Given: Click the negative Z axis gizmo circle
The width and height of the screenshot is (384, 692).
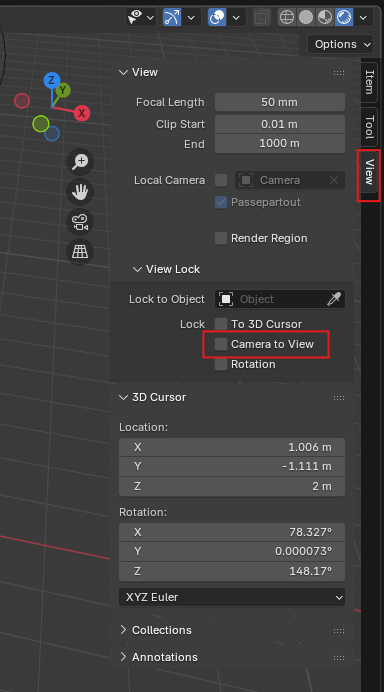Looking at the screenshot, I should coord(52,133).
